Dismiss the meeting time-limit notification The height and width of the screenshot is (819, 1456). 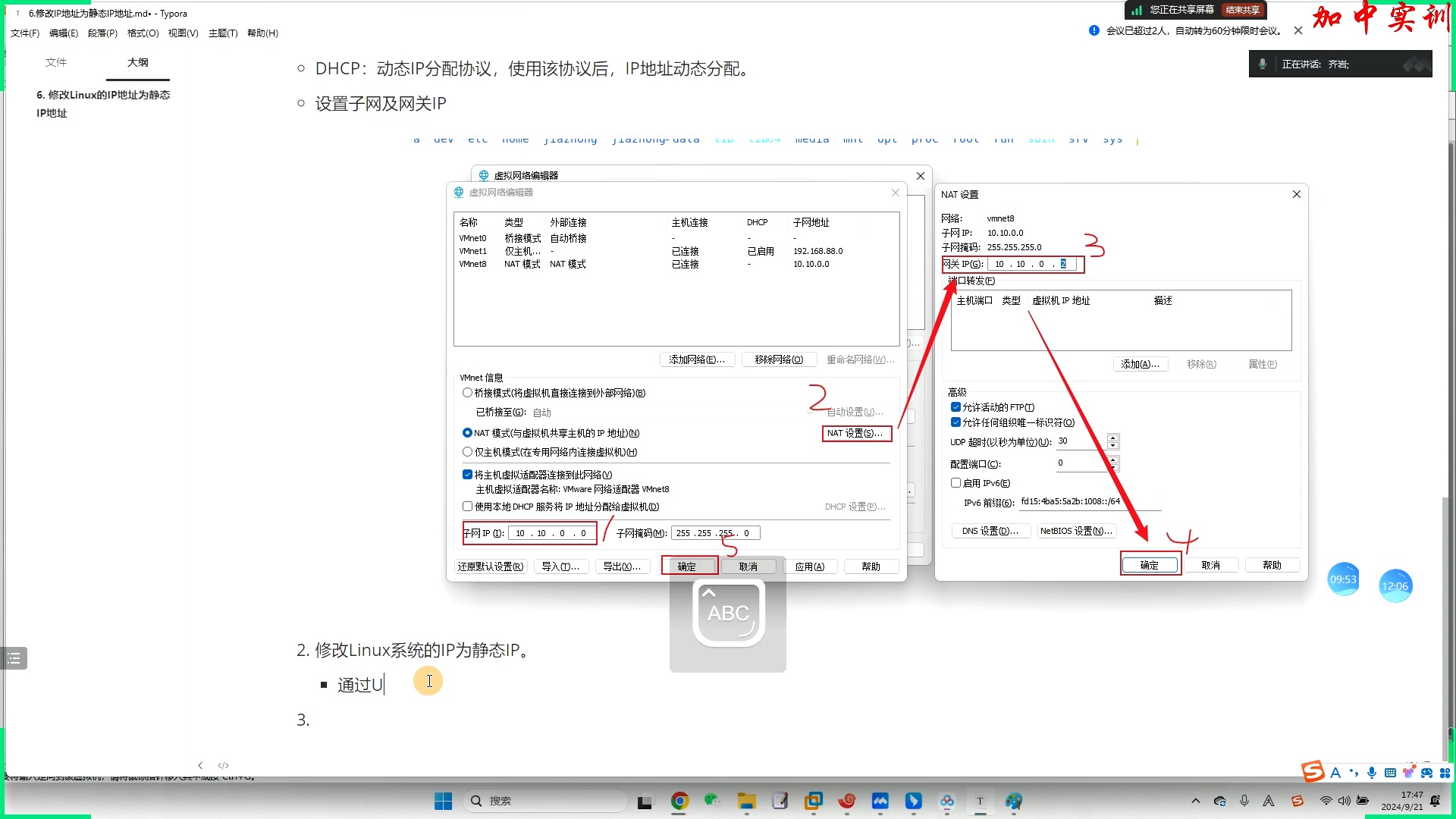point(1298,30)
